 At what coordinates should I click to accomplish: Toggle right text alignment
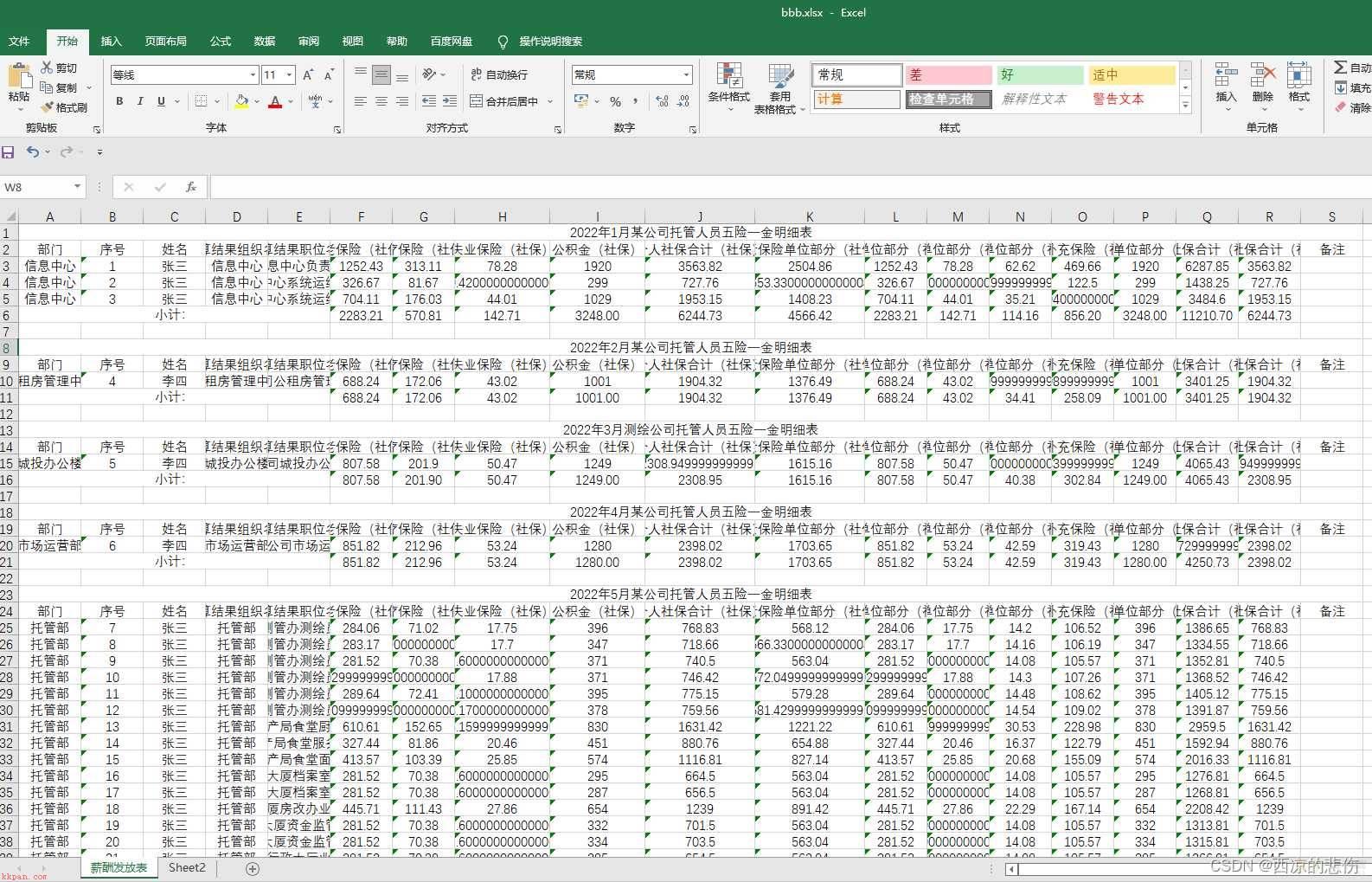point(402,101)
